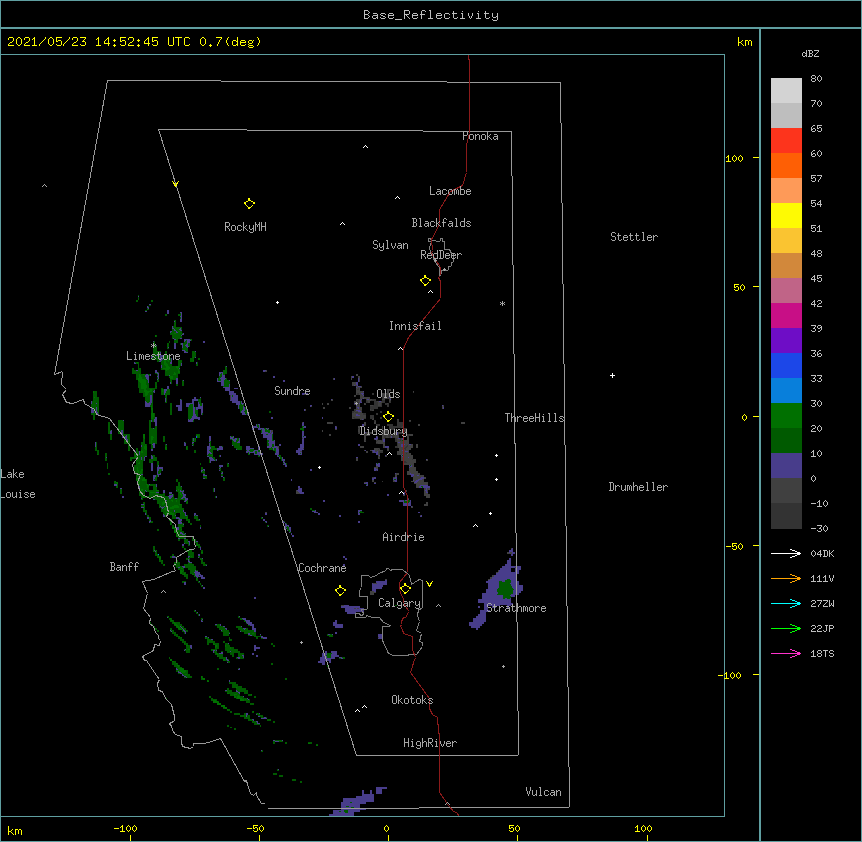Click the RockyMH label

[245, 227]
